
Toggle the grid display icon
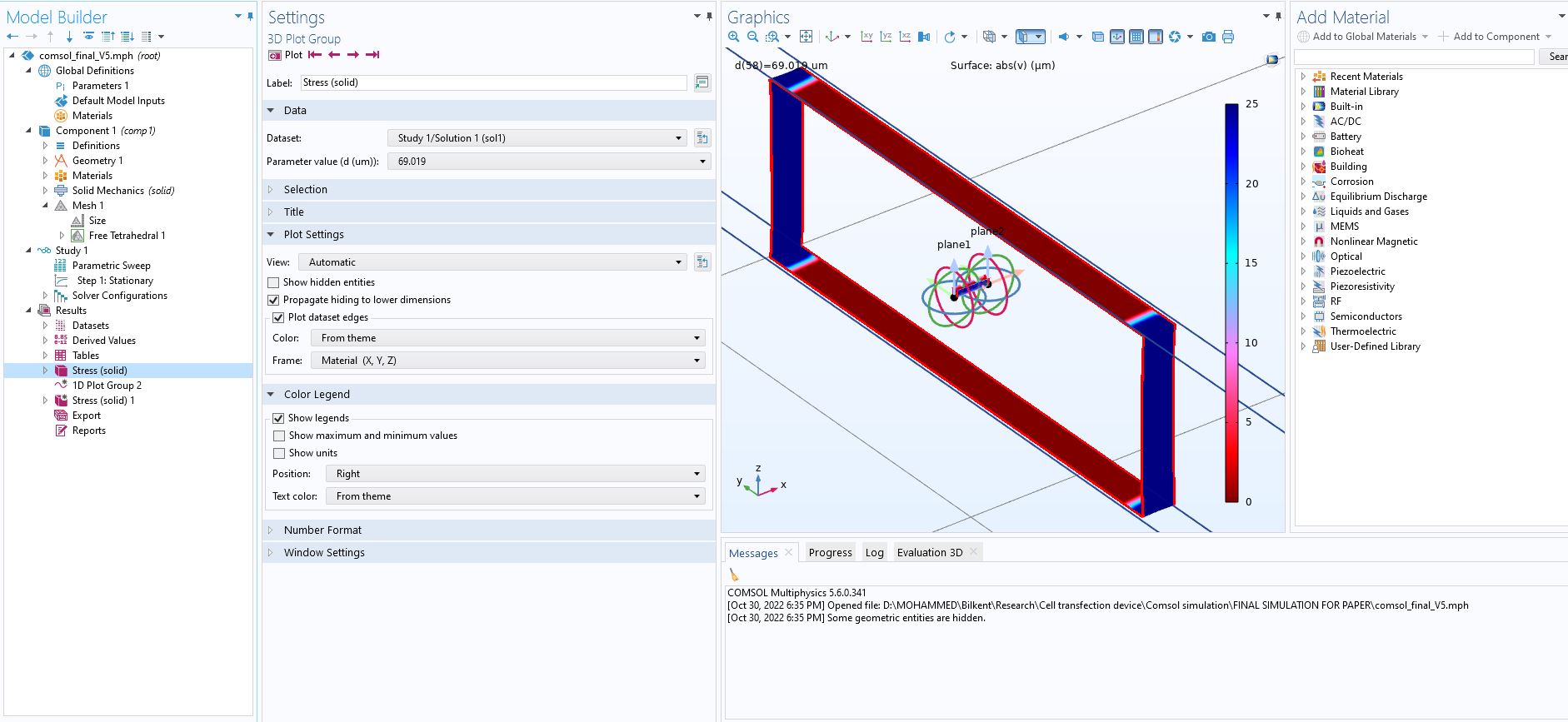pos(1136,37)
